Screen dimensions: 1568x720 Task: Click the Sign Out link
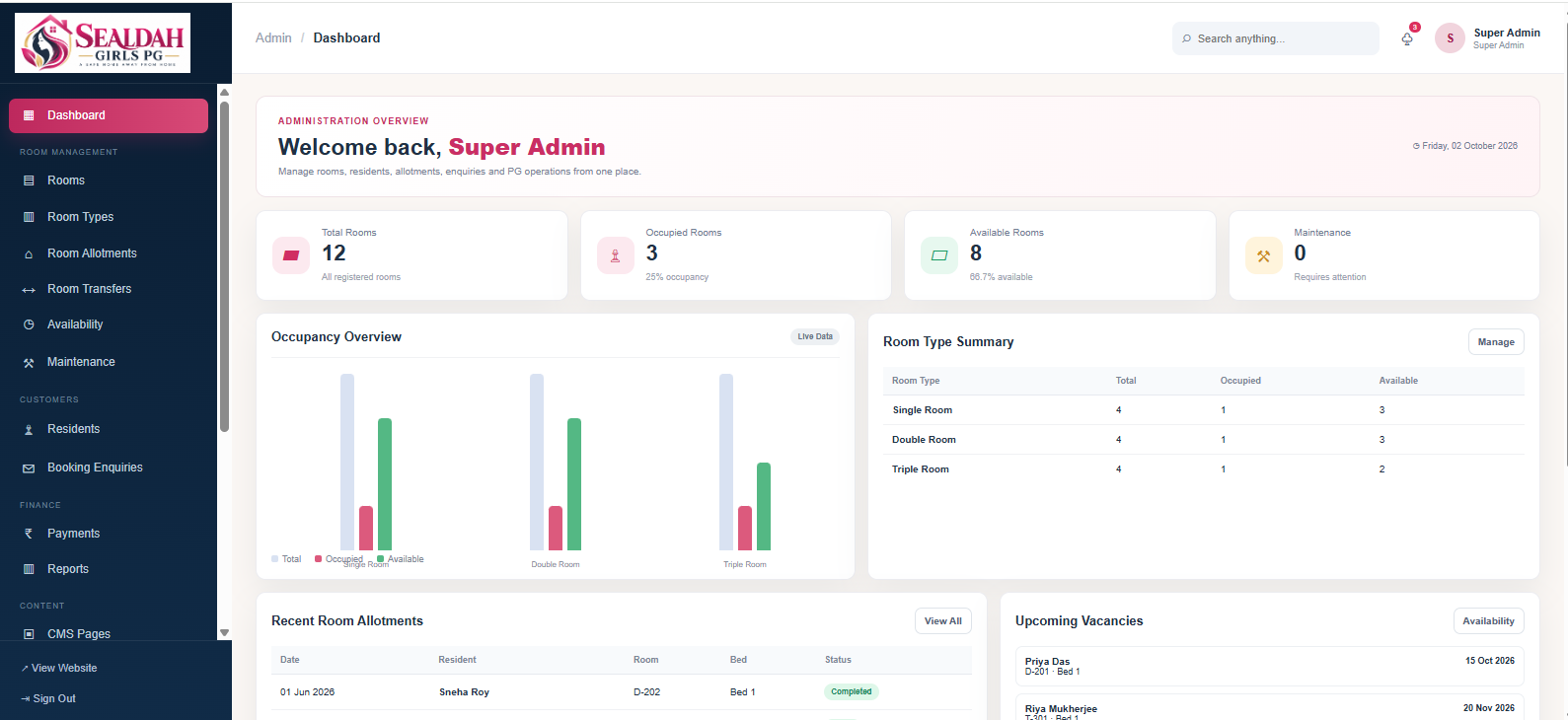[48, 698]
